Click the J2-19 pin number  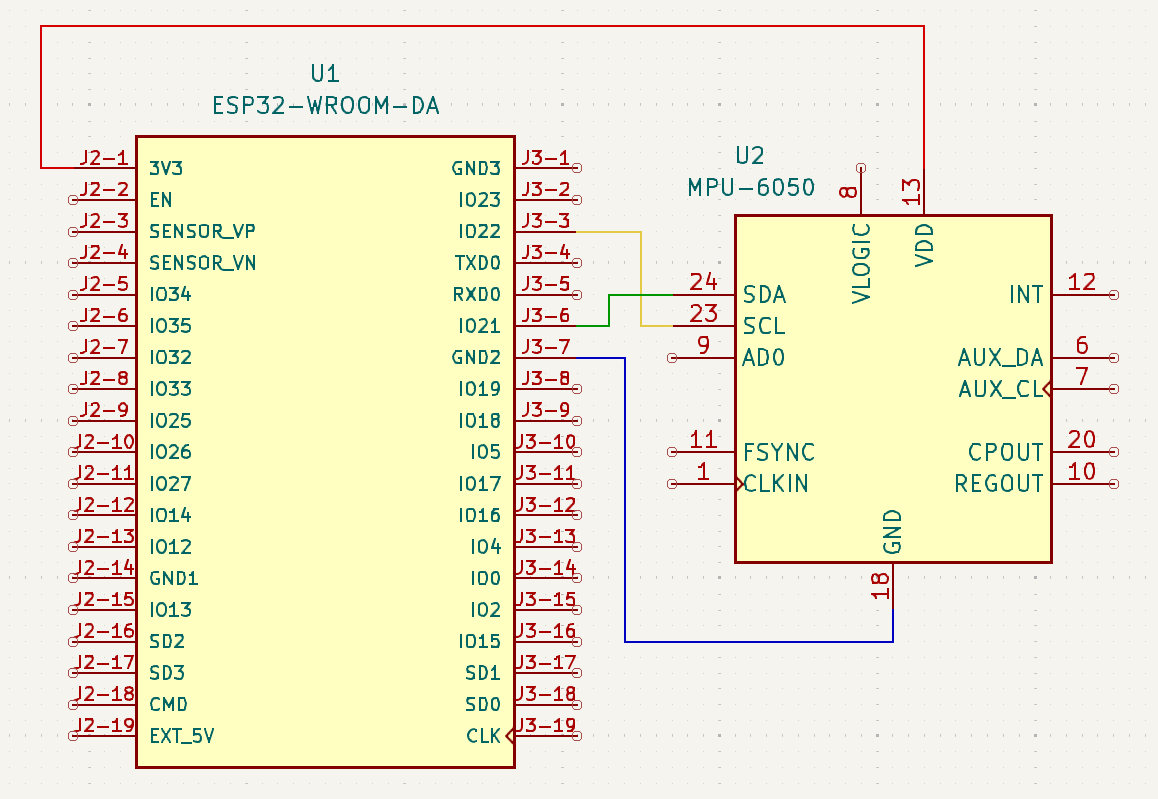106,726
